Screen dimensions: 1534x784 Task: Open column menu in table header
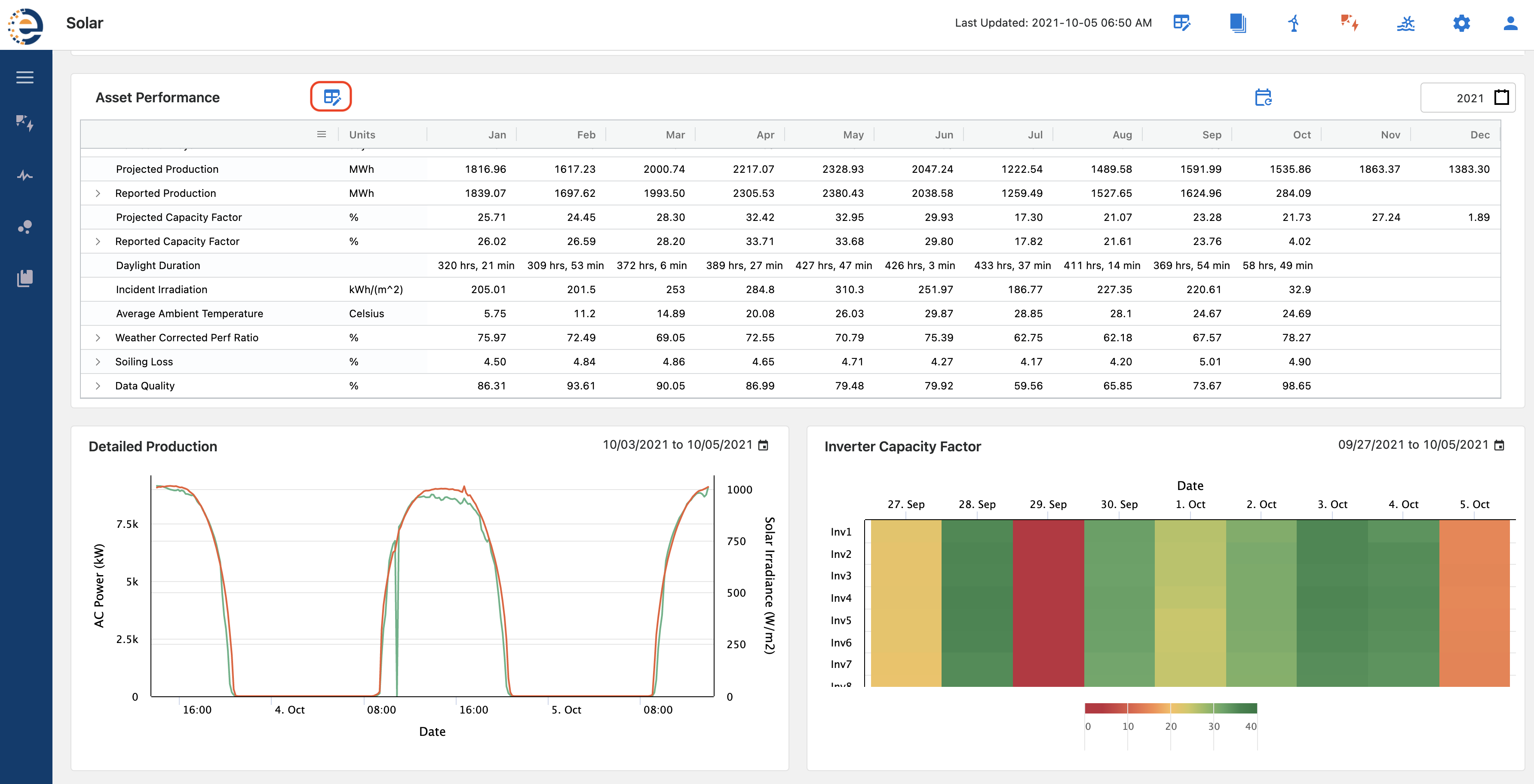322,135
